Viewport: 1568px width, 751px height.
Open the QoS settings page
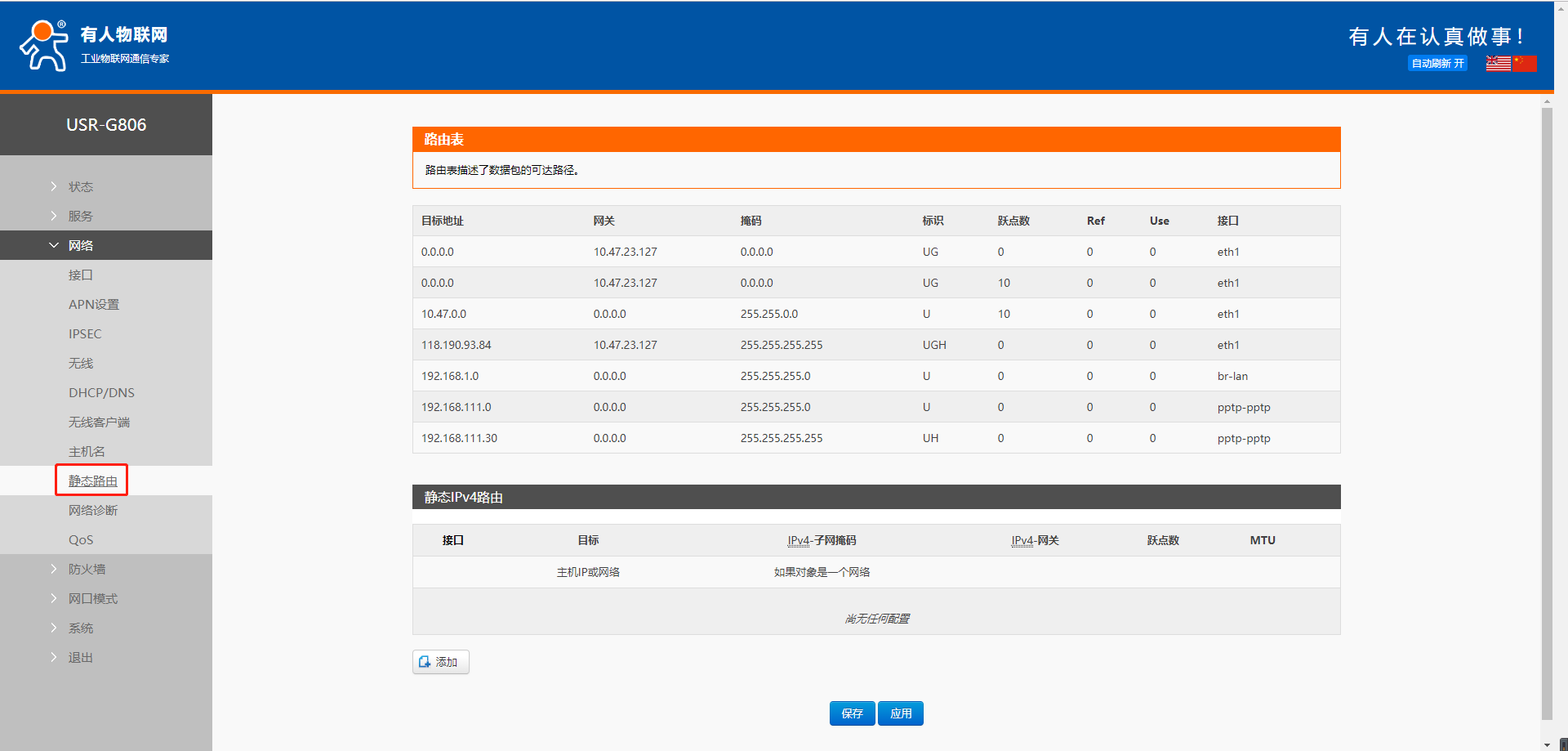coord(81,540)
